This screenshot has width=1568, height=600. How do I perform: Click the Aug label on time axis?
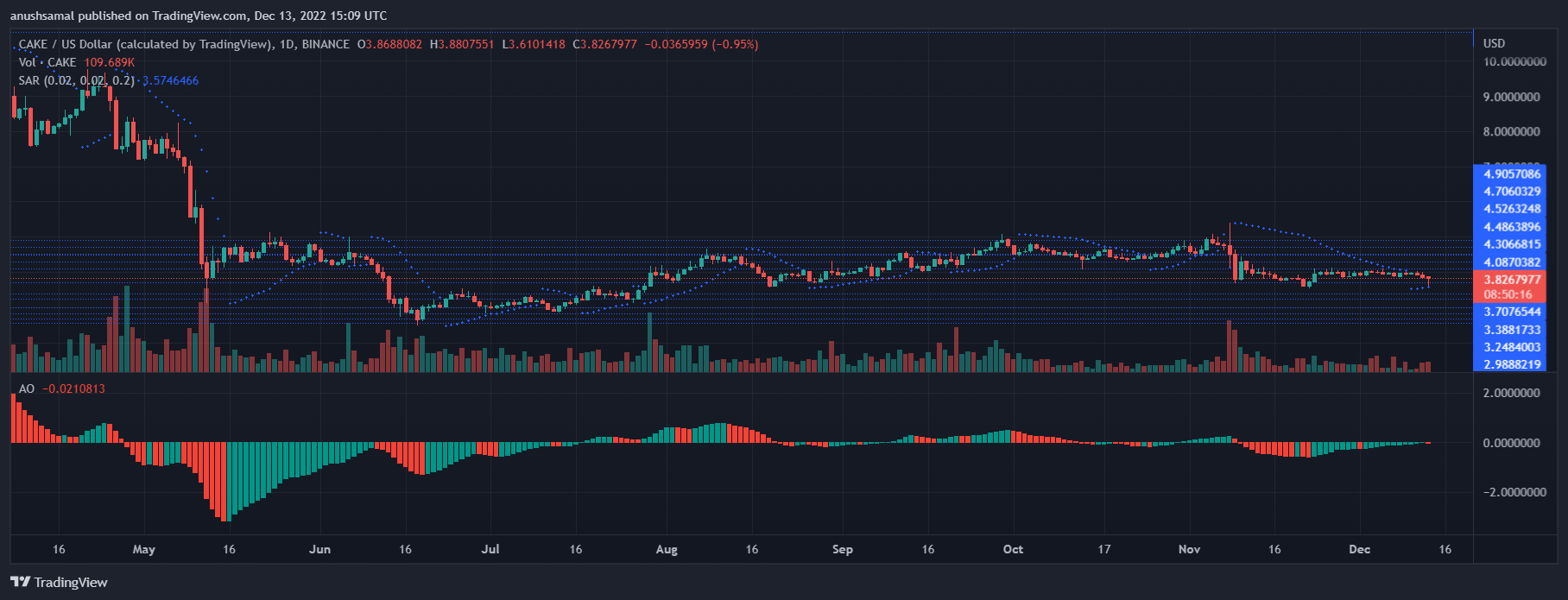[x=667, y=549]
